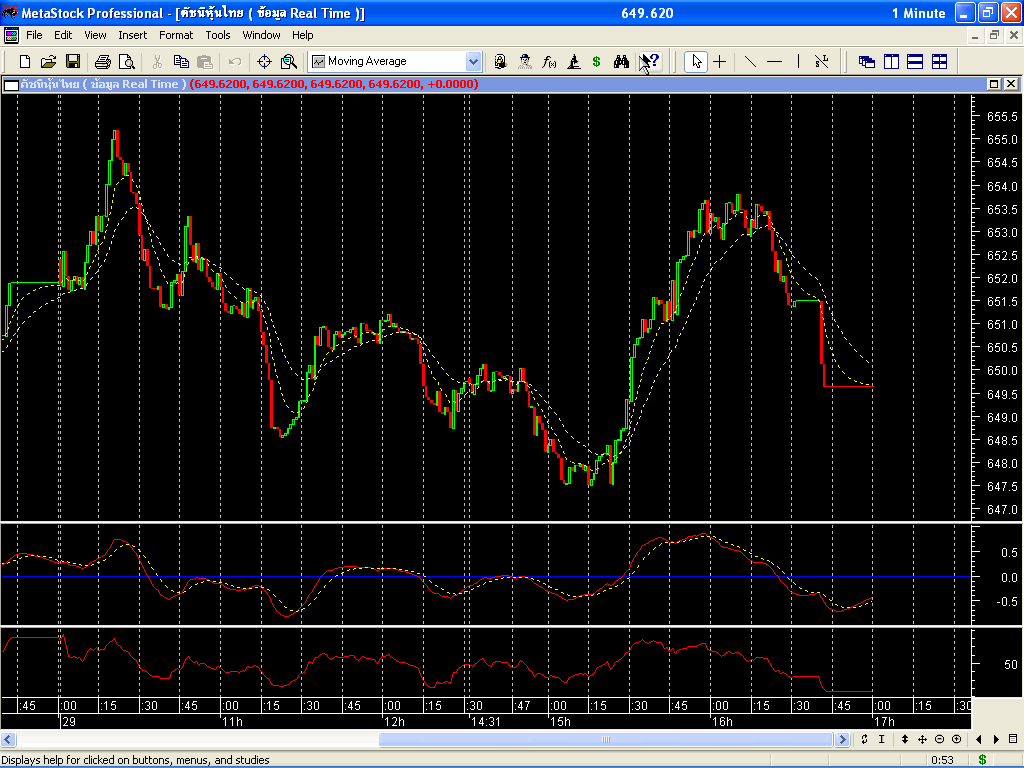The image size is (1024, 768).
Task: Select the trendline drawing tool
Action: [x=750, y=61]
